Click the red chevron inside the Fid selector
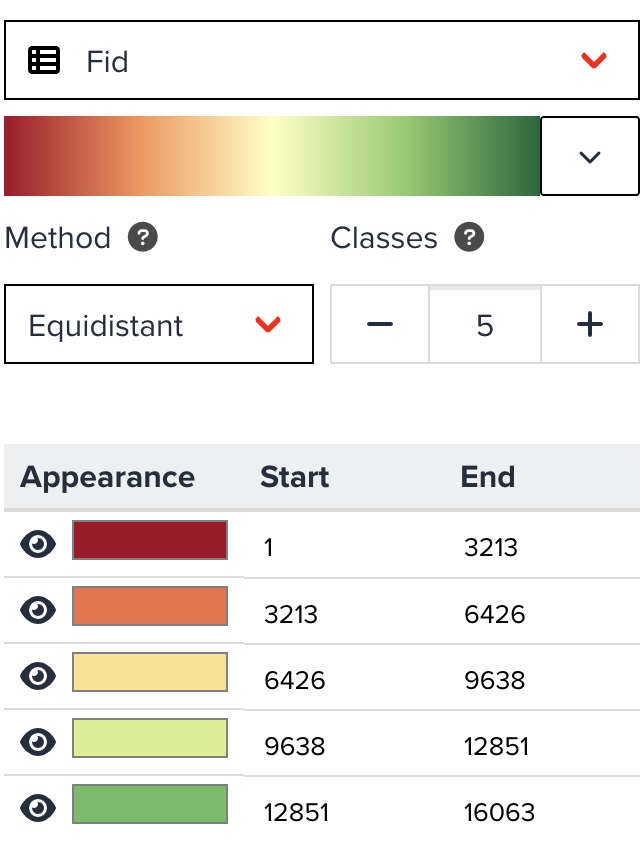The width and height of the screenshot is (644, 861). tap(594, 60)
